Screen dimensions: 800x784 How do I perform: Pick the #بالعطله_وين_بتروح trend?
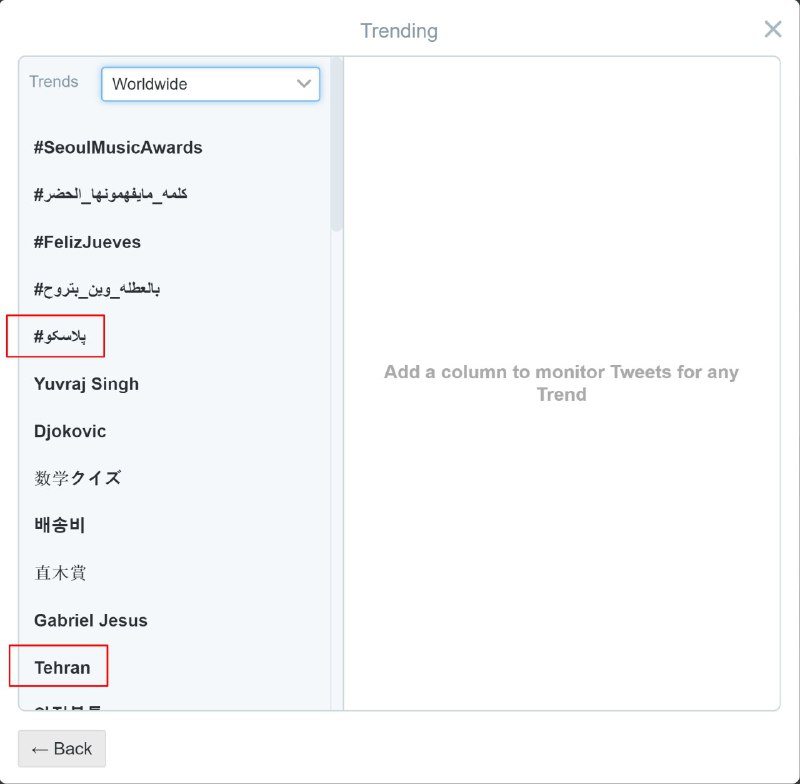pos(97,290)
